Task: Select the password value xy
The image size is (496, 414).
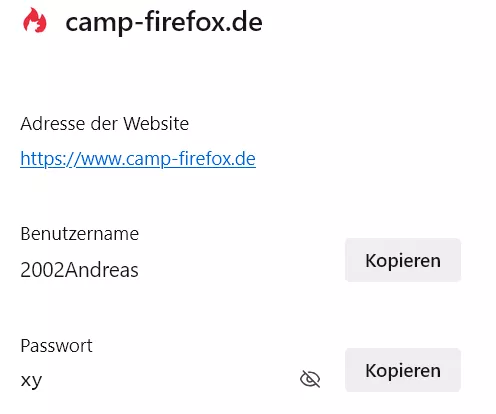Action: pos(31,380)
